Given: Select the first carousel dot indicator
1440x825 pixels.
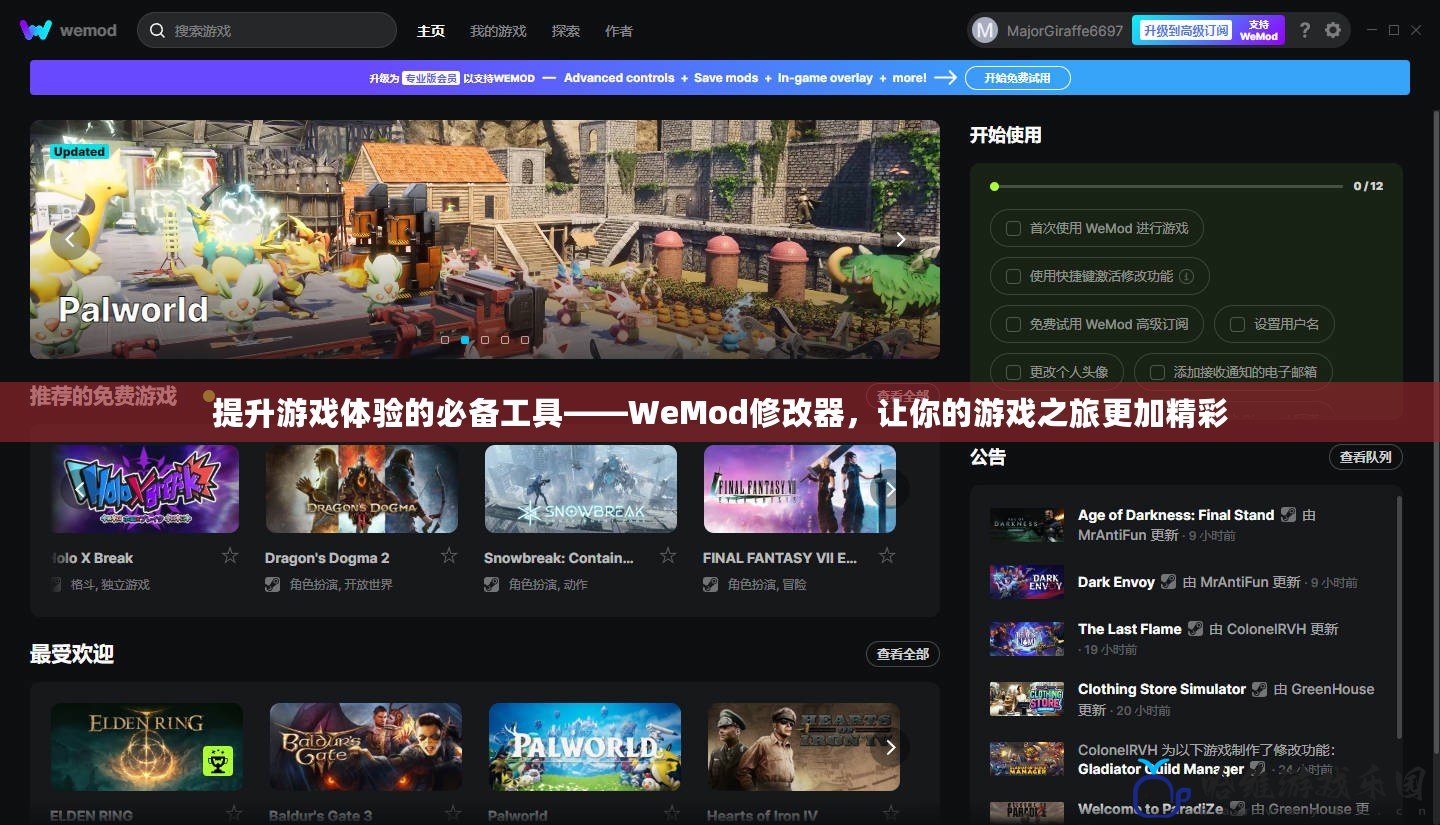Looking at the screenshot, I should tap(445, 340).
